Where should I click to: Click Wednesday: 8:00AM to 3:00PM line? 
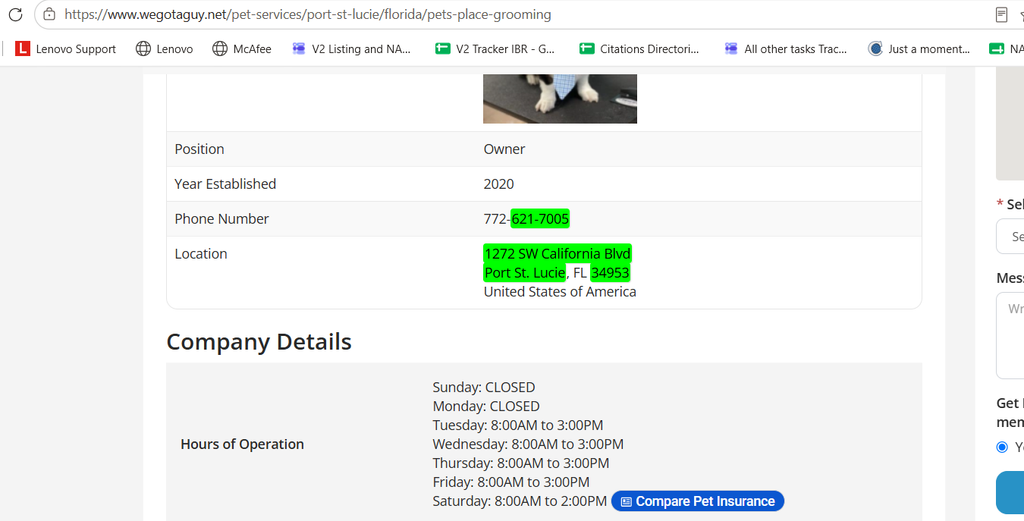[x=528, y=444]
